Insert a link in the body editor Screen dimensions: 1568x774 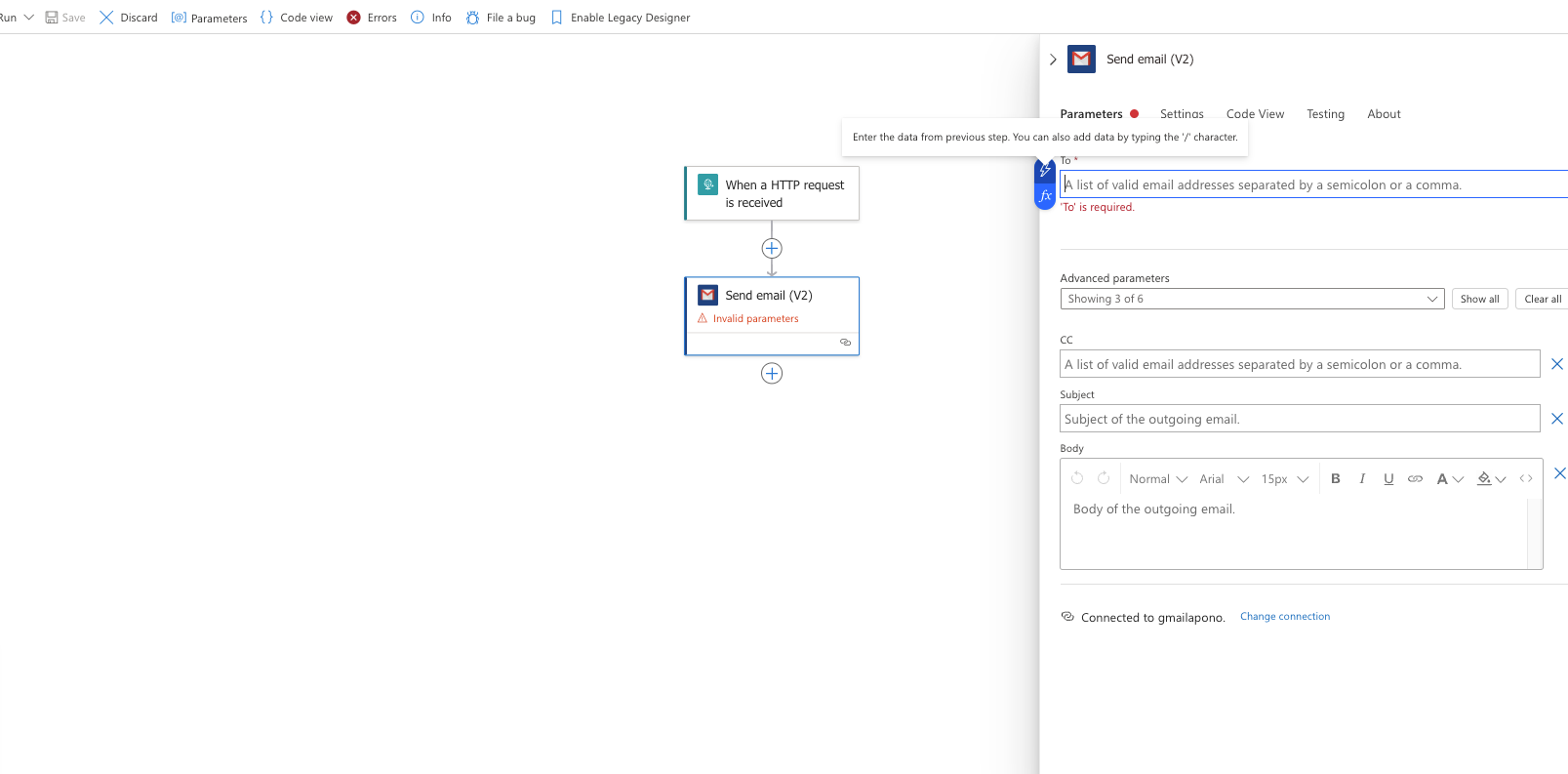[x=1414, y=478]
